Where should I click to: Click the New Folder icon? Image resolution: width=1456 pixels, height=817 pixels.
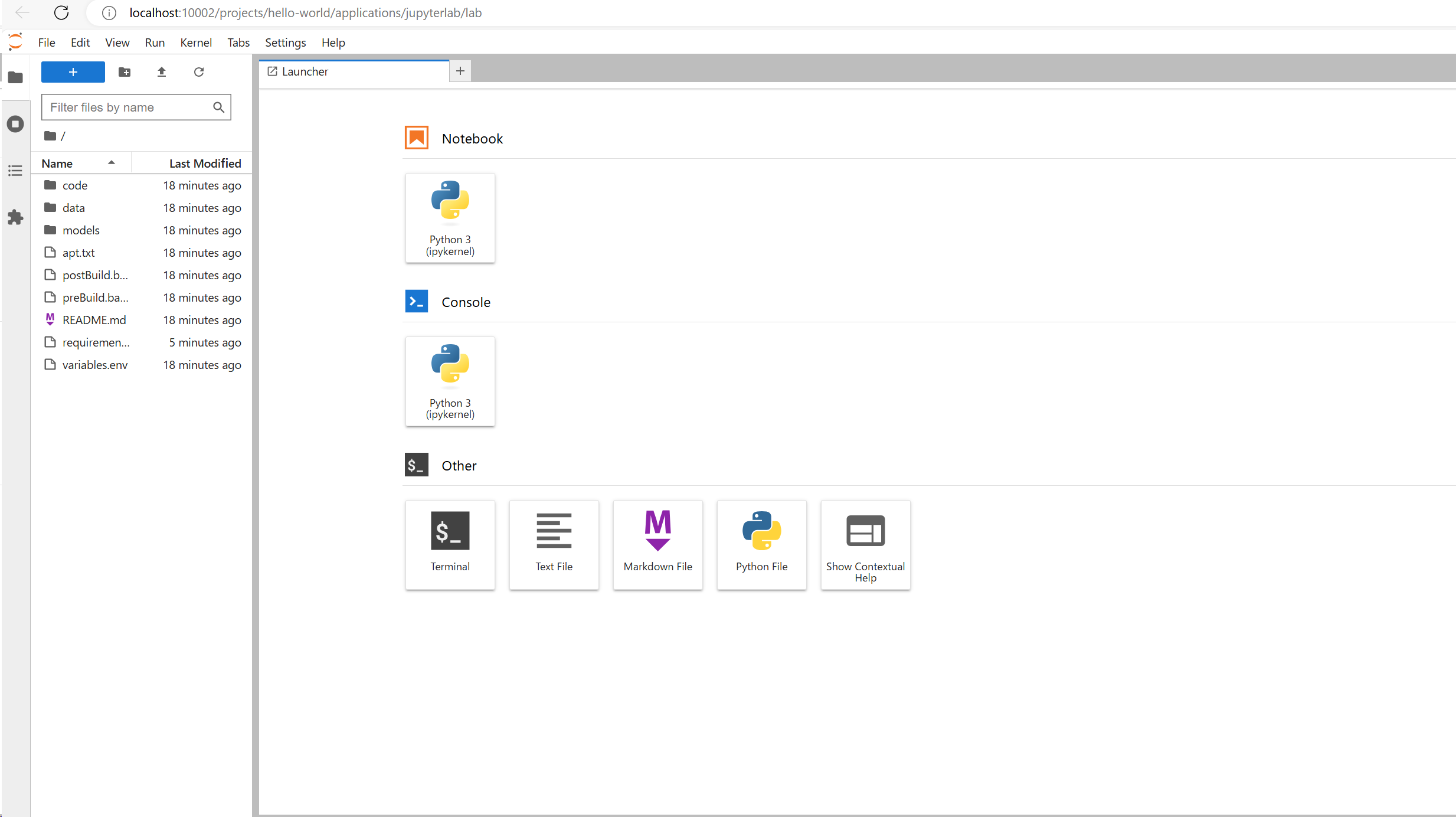125,72
